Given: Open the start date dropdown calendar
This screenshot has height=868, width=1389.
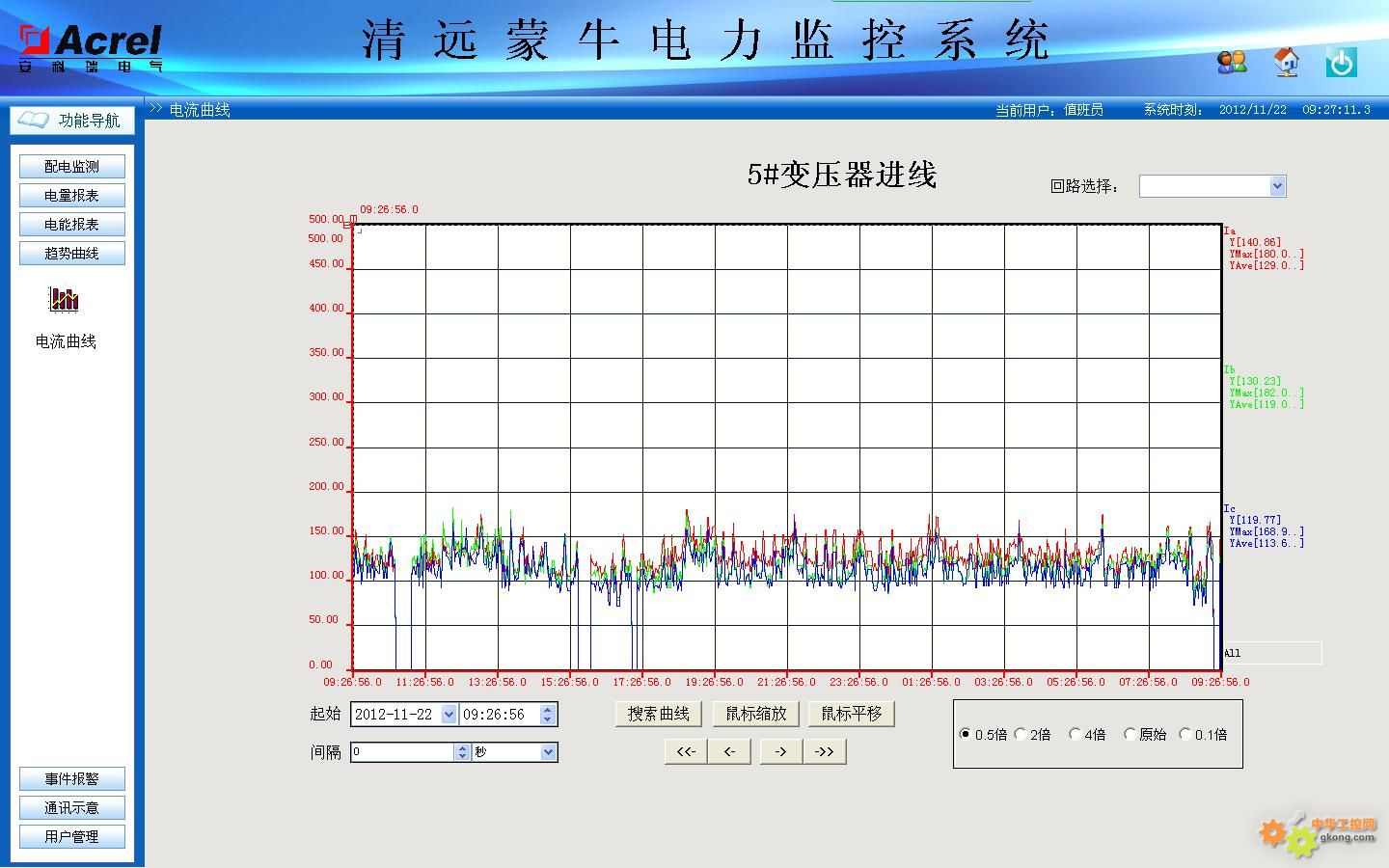Looking at the screenshot, I should tap(449, 715).
